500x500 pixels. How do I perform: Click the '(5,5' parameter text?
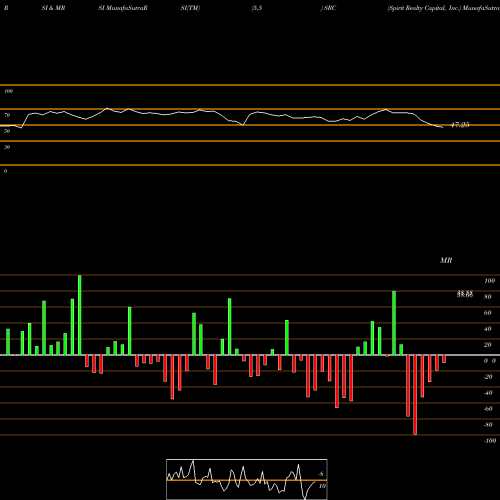(257, 8)
